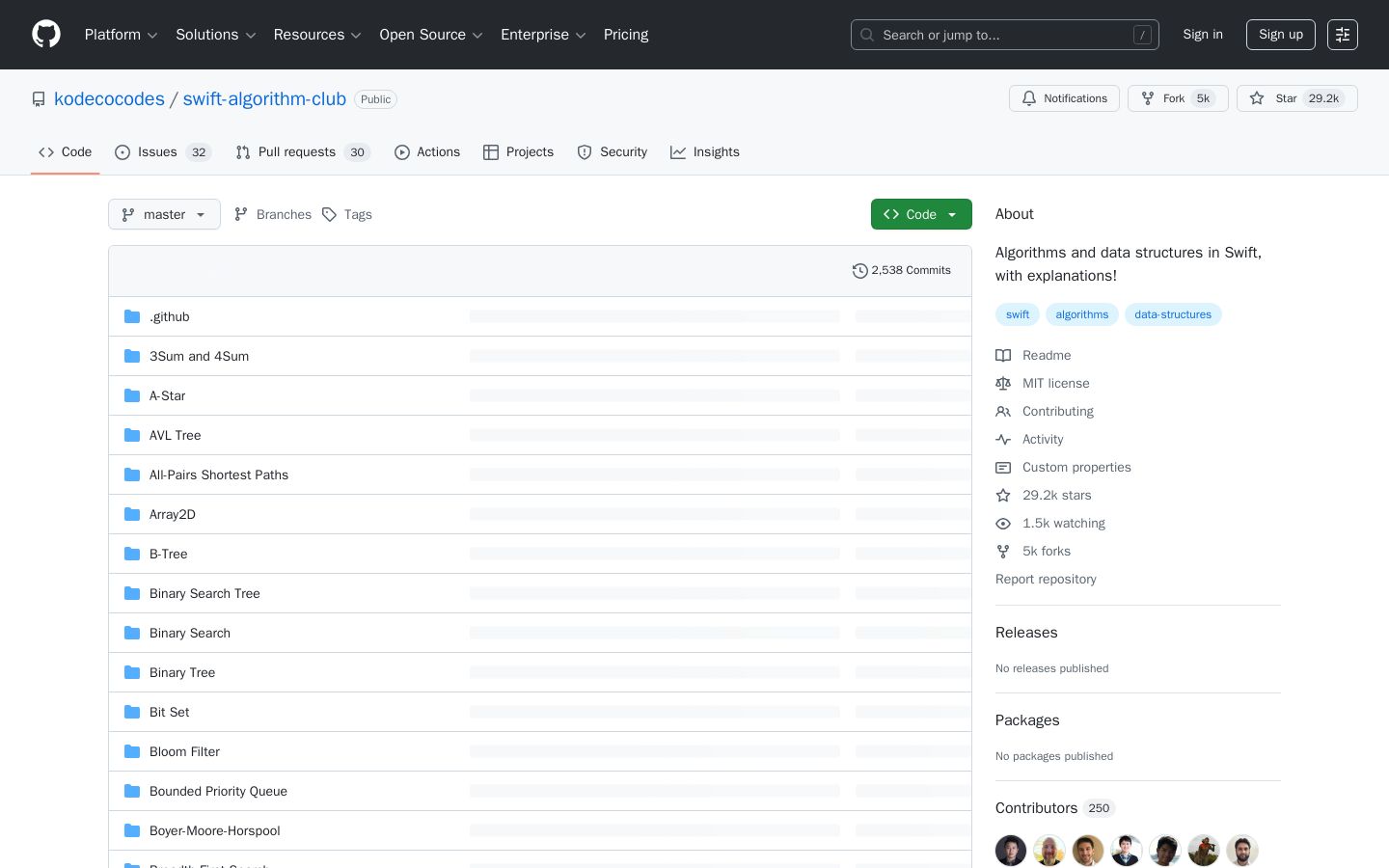Open the master branch selector dropdown
This screenshot has width=1389, height=868.
164,214
